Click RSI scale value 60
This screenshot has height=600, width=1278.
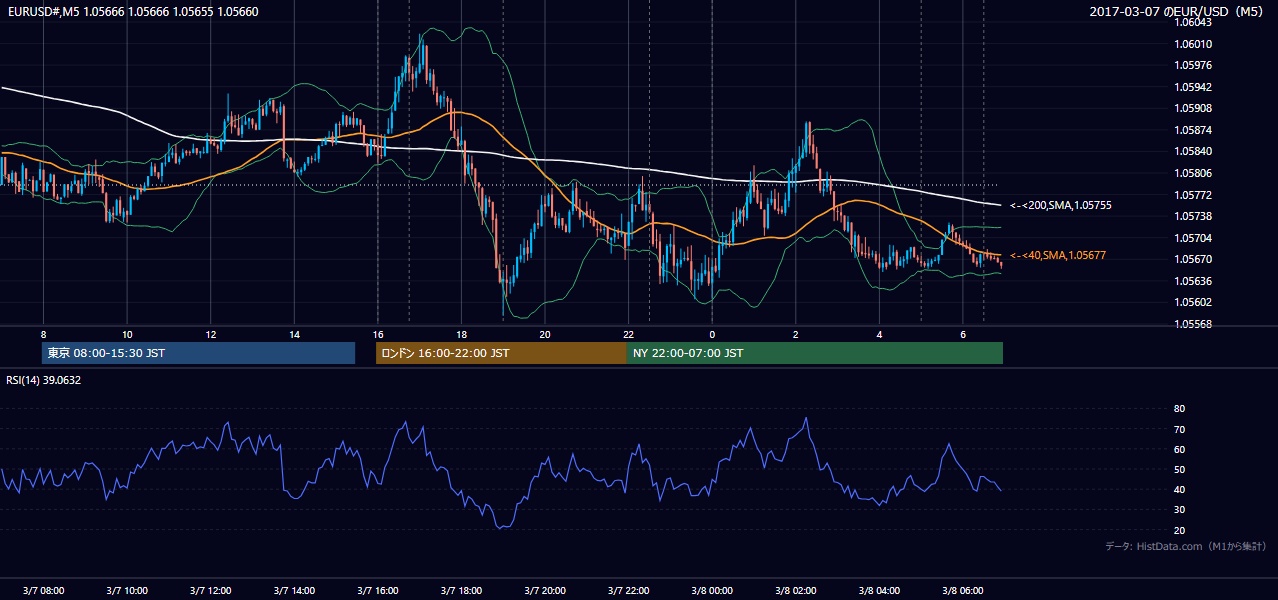1179,449
